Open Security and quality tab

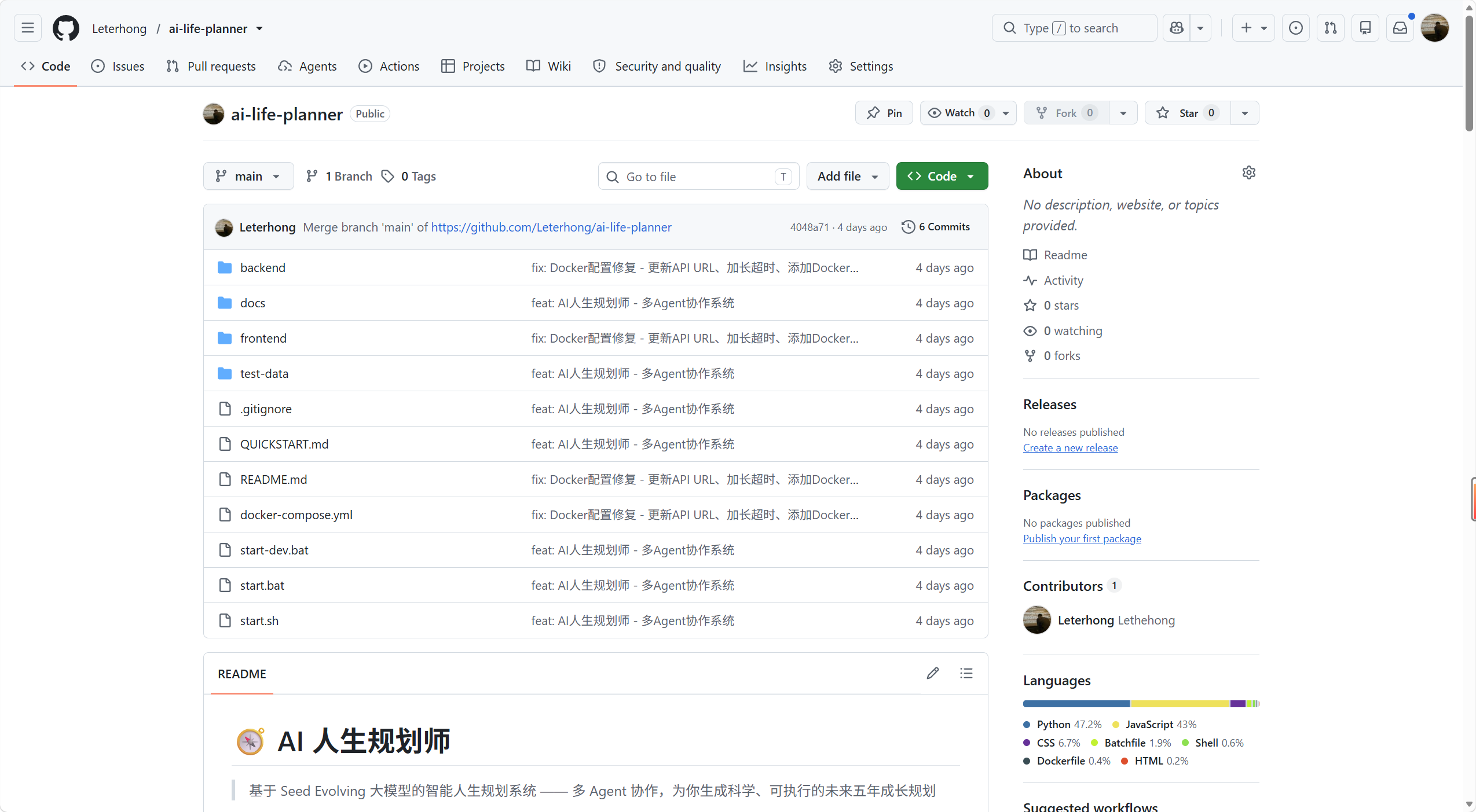click(657, 66)
